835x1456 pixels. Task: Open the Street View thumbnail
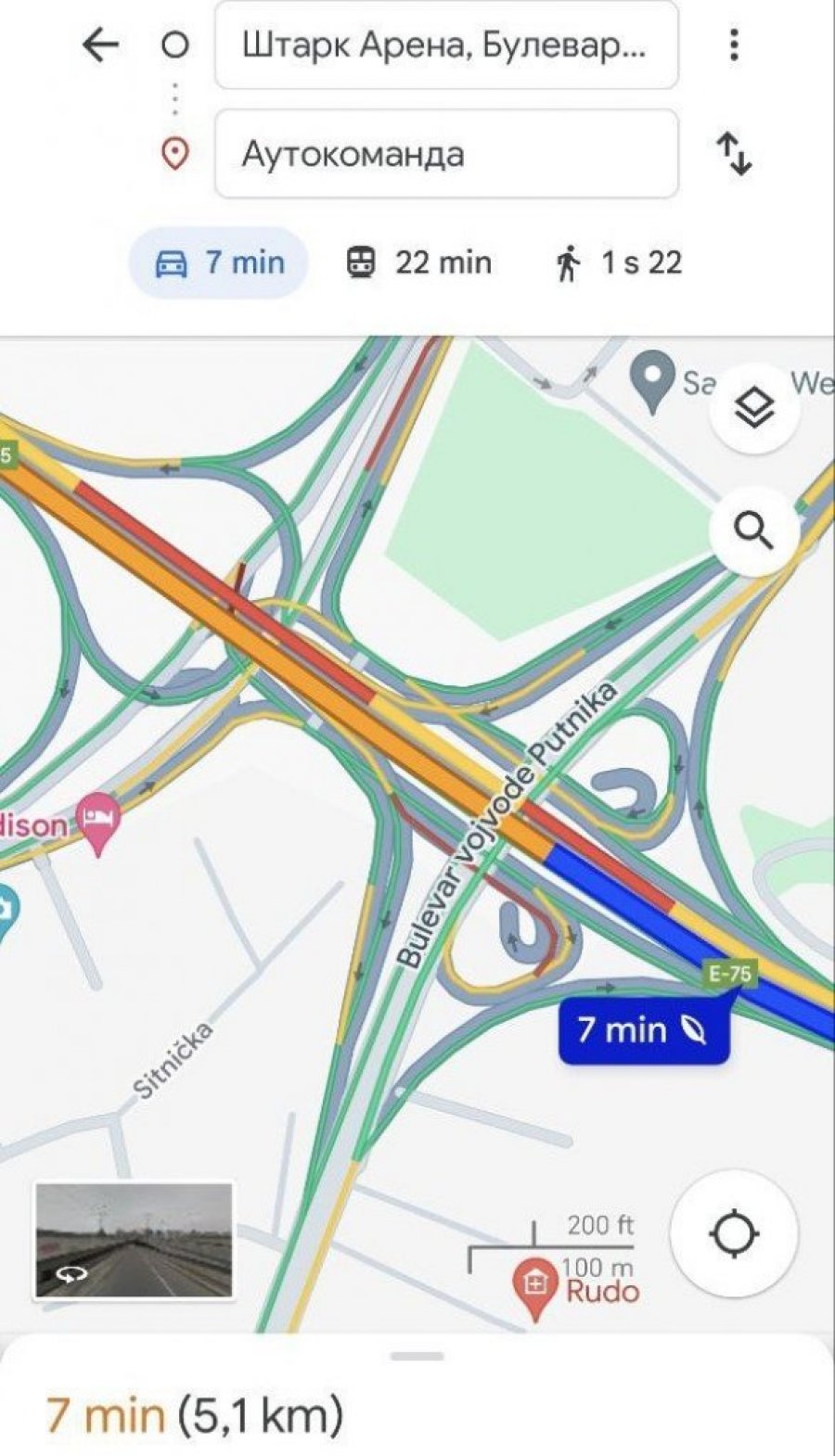[135, 1240]
